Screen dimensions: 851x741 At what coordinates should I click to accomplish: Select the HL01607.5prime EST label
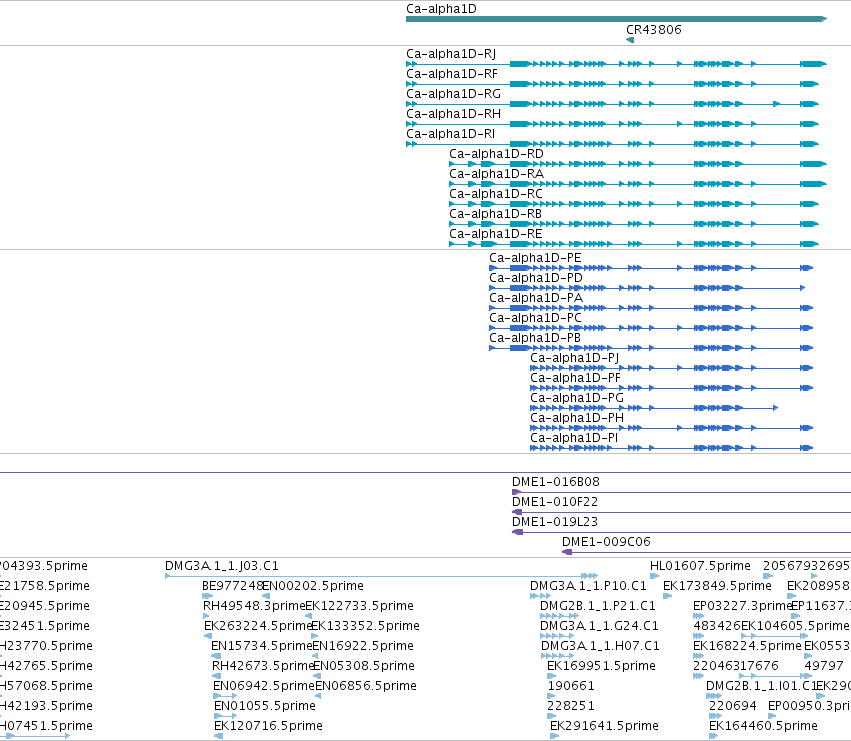pos(700,566)
